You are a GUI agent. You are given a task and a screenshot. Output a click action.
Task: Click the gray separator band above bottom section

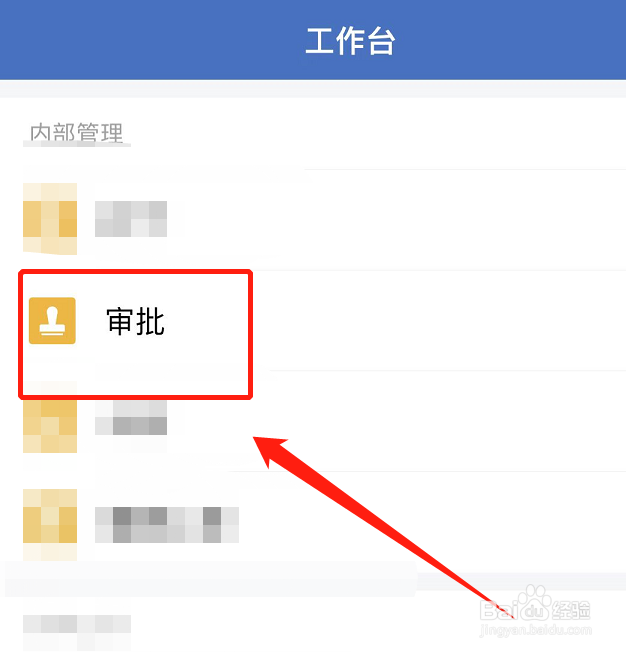pos(313,579)
